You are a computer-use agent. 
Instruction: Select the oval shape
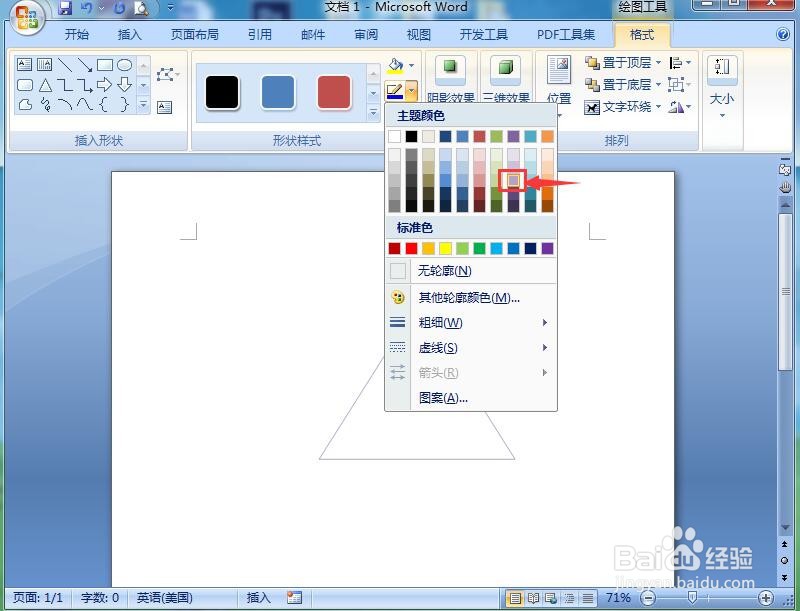coord(124,64)
